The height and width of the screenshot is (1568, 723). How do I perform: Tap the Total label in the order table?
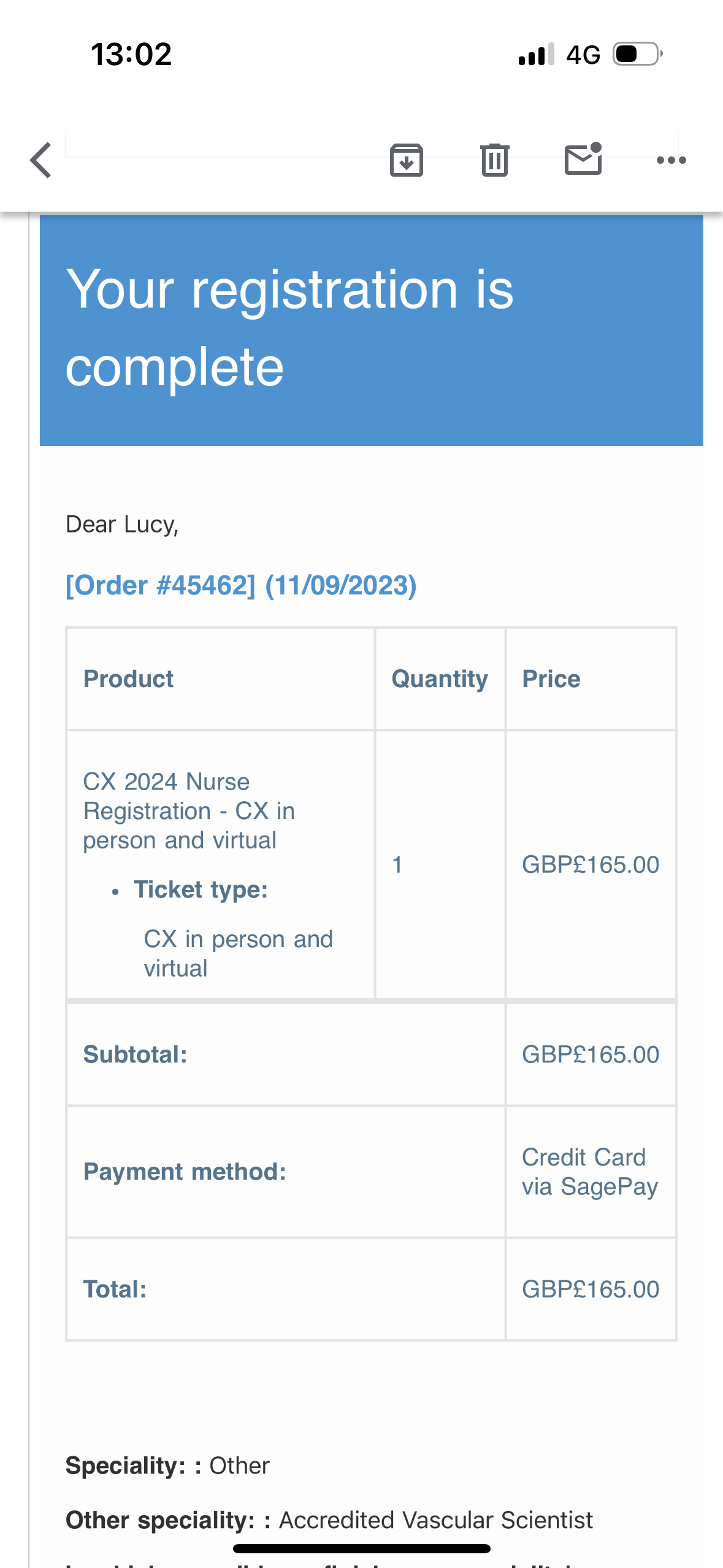coord(115,1289)
